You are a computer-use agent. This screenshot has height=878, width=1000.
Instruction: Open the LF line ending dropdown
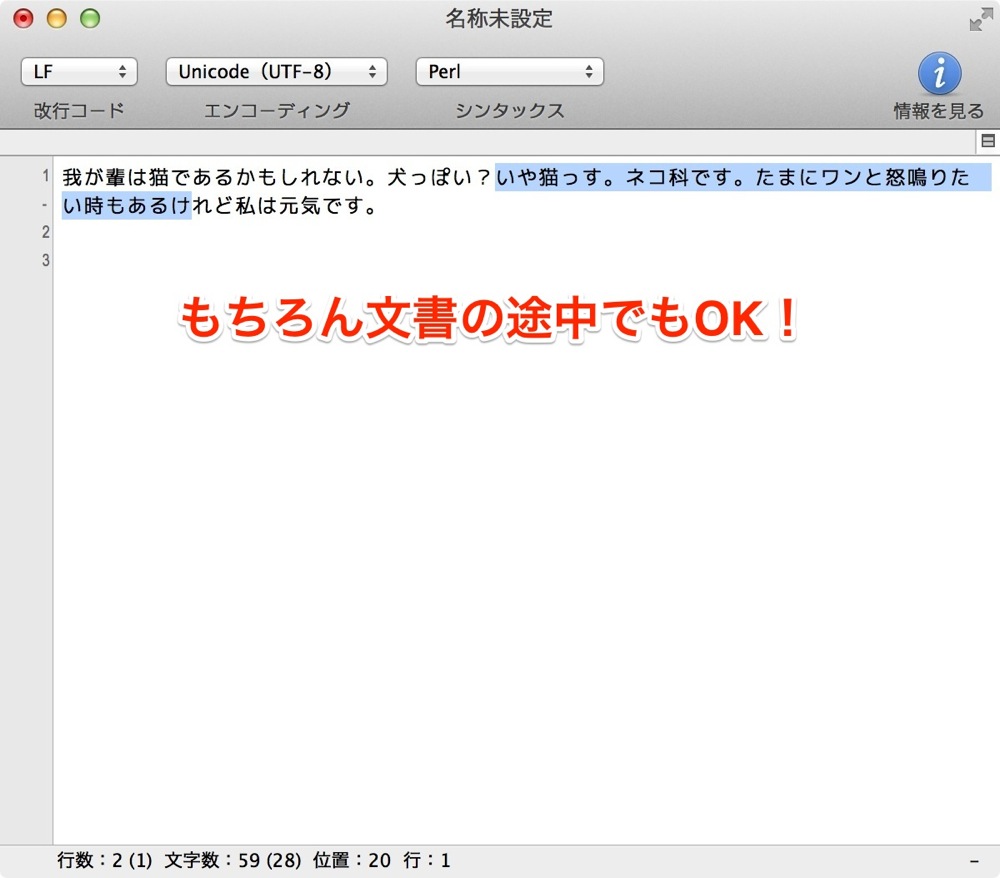79,71
